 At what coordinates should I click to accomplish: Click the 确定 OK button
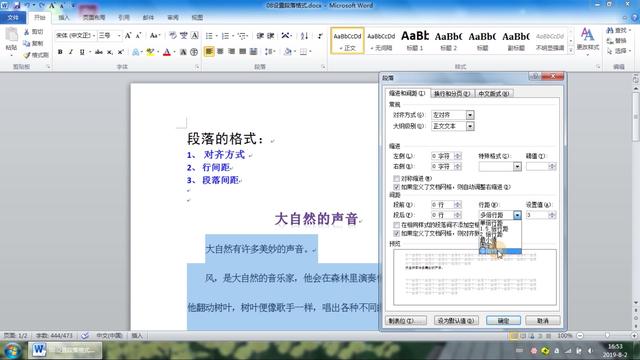point(503,321)
